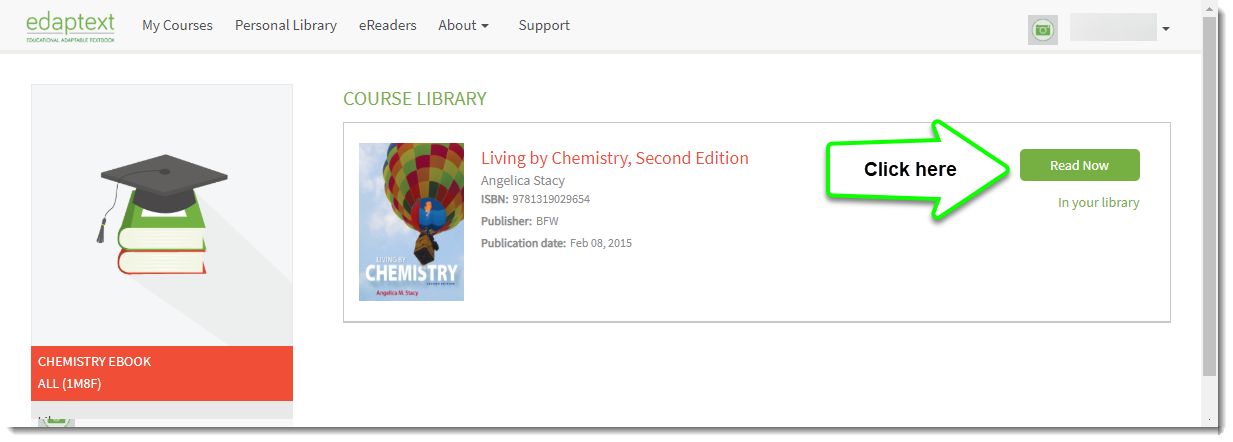This screenshot has width=1233, height=442.
Task: Go to My Courses
Action: point(177,26)
